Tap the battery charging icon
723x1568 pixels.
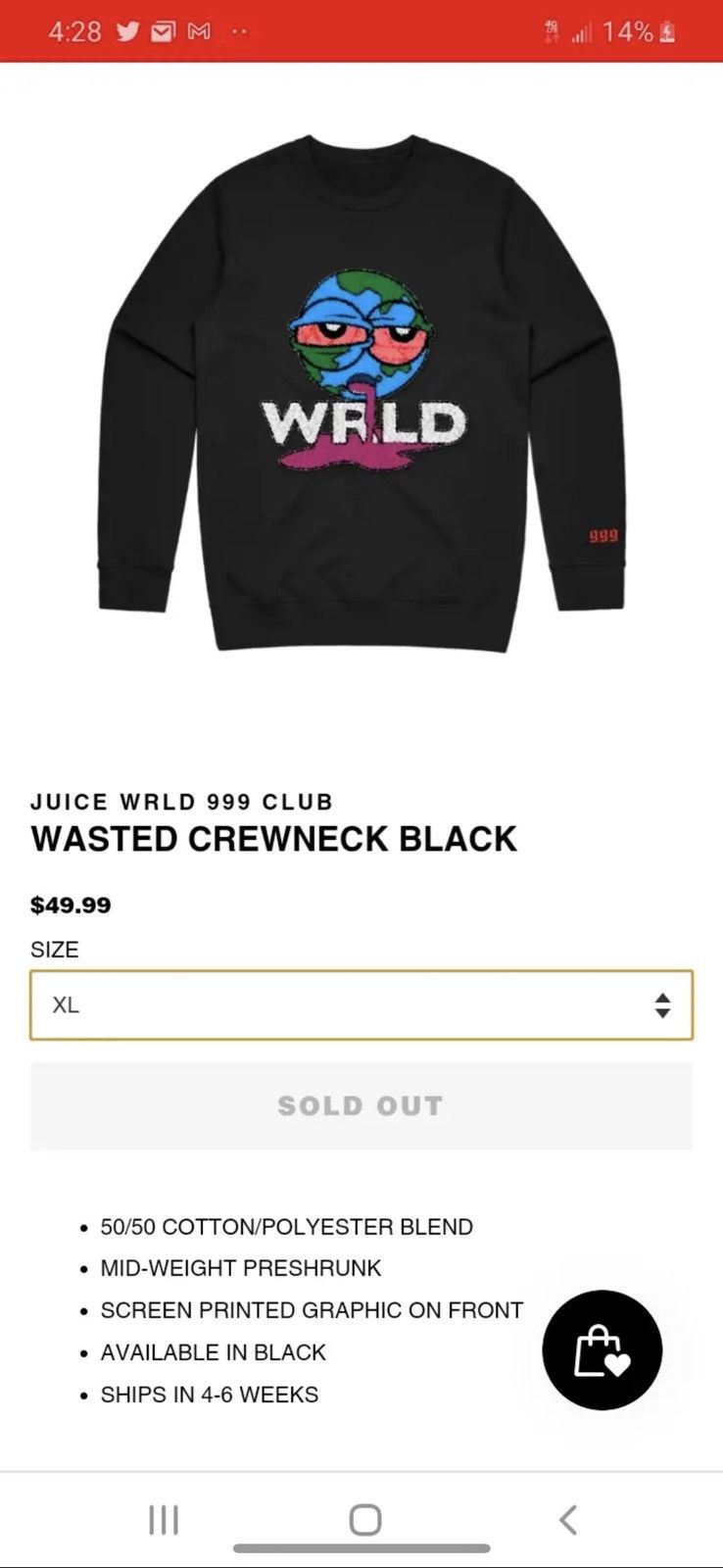click(x=668, y=32)
